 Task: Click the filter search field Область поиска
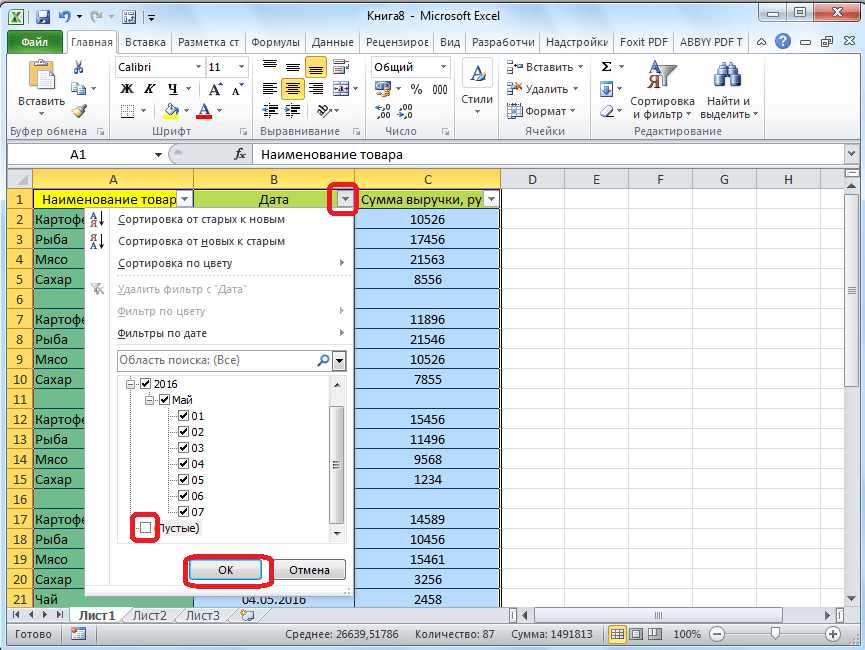tap(215, 360)
